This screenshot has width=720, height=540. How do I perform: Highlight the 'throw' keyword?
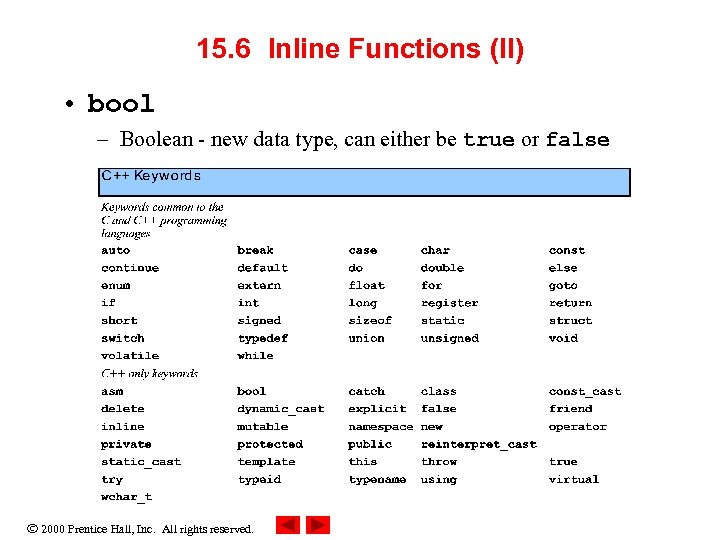point(439,461)
